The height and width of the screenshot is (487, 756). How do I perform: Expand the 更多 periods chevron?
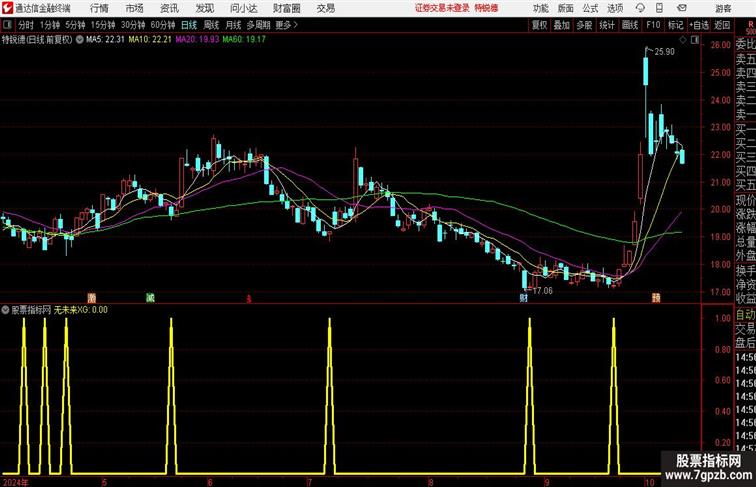(x=287, y=25)
